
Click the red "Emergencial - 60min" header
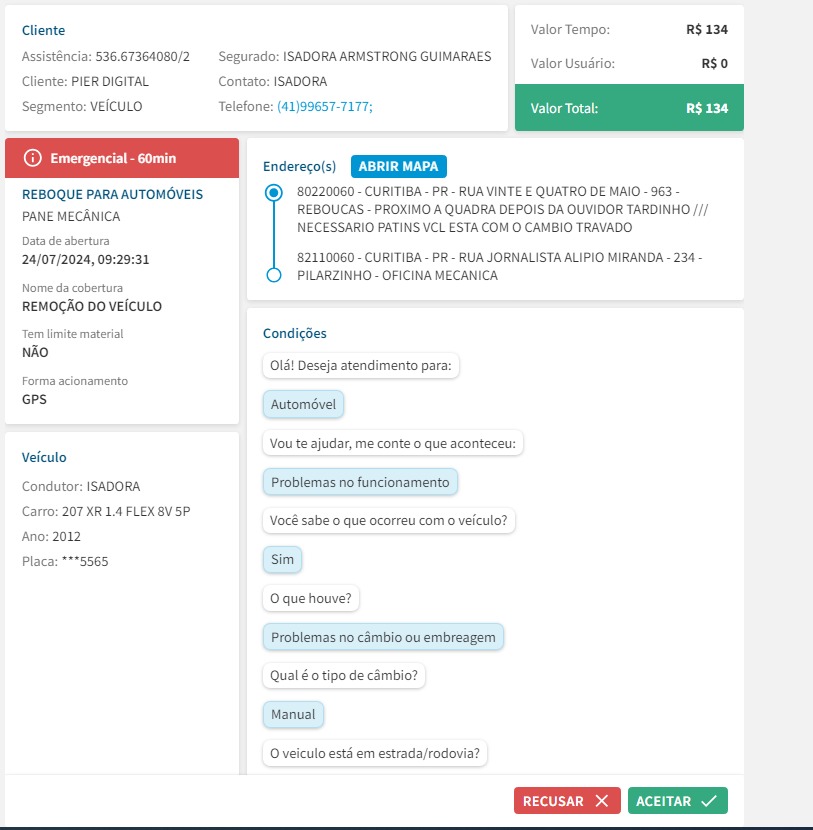click(122, 158)
